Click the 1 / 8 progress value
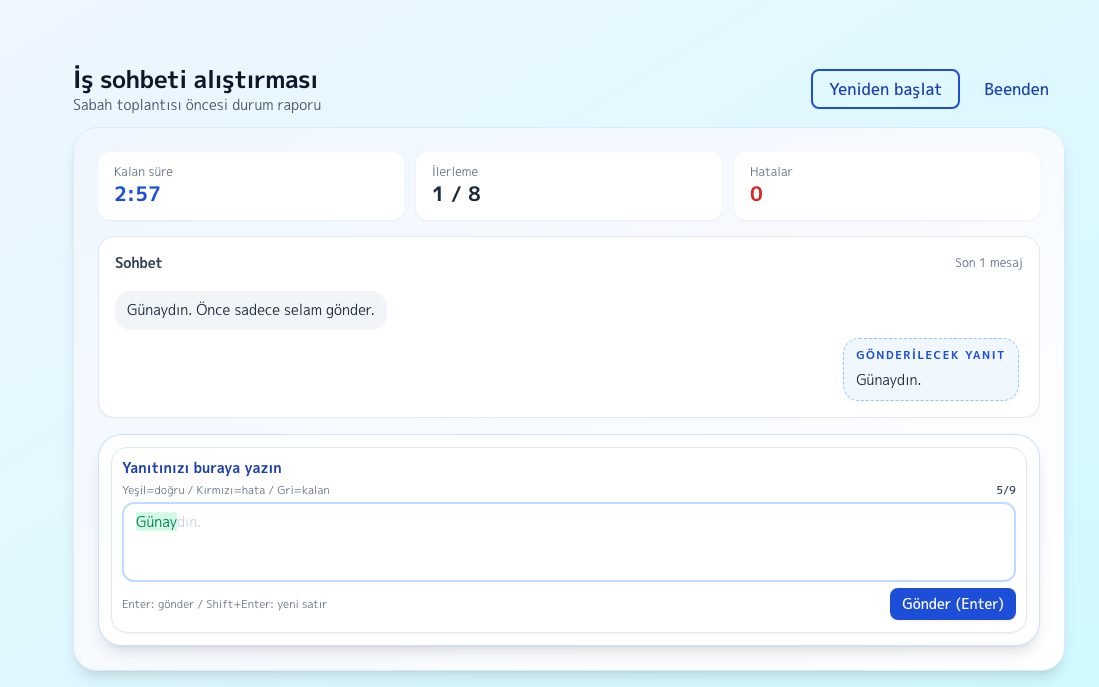Image resolution: width=1099 pixels, height=687 pixels. coord(456,194)
